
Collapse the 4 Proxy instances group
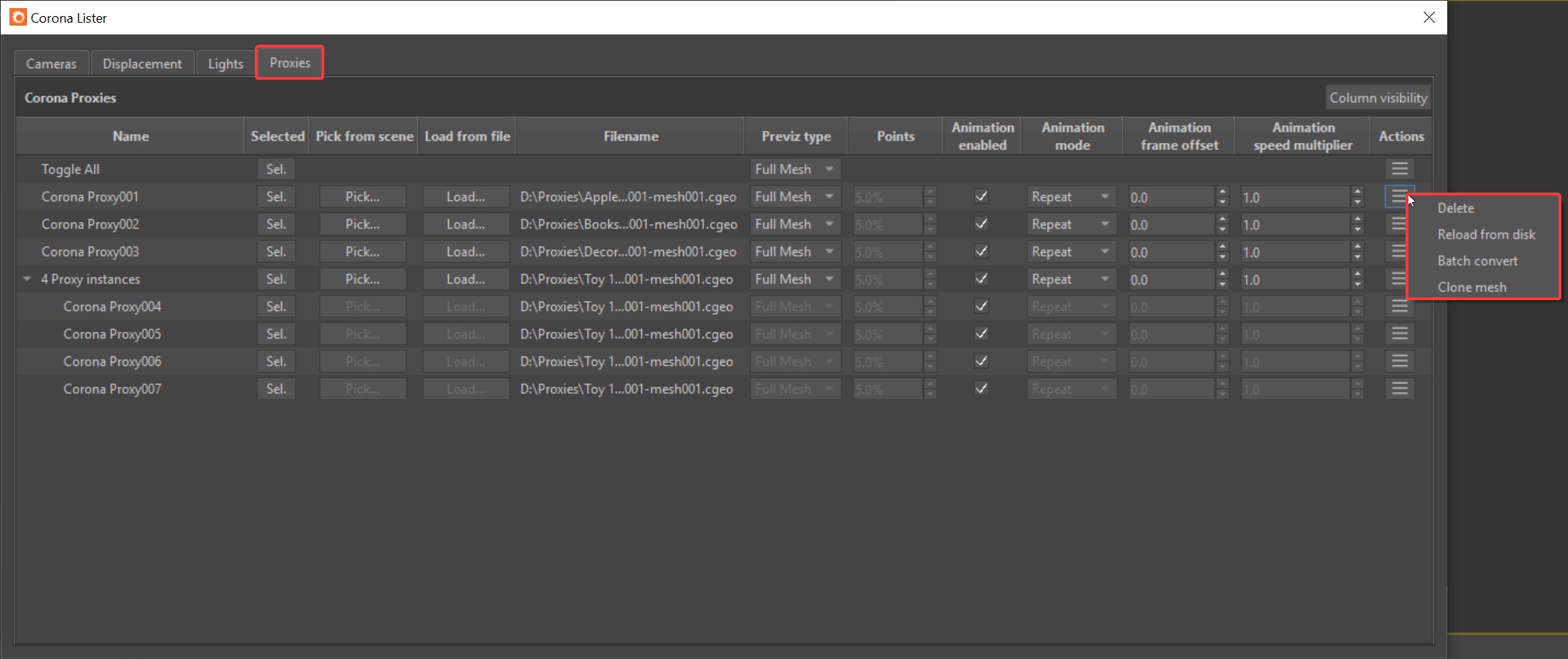27,279
